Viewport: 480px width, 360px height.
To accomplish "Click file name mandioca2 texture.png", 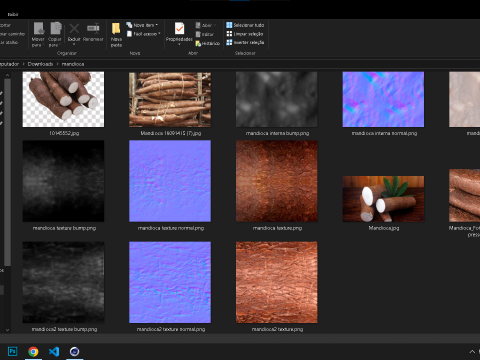I will pyautogui.click(x=277, y=329).
